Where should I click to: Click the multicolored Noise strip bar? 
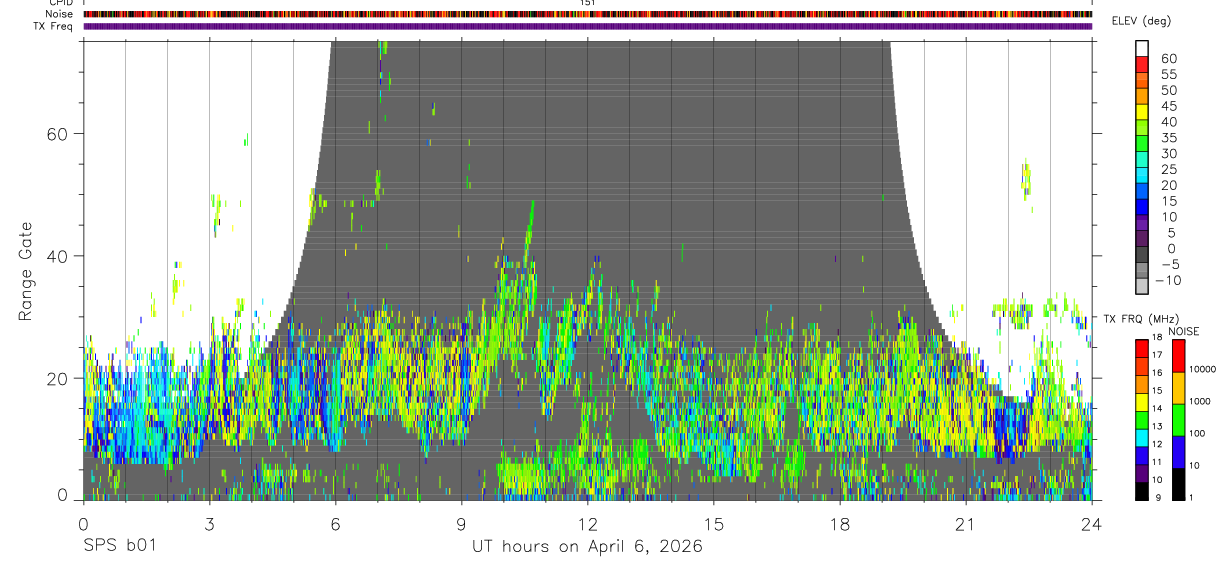tap(587, 14)
